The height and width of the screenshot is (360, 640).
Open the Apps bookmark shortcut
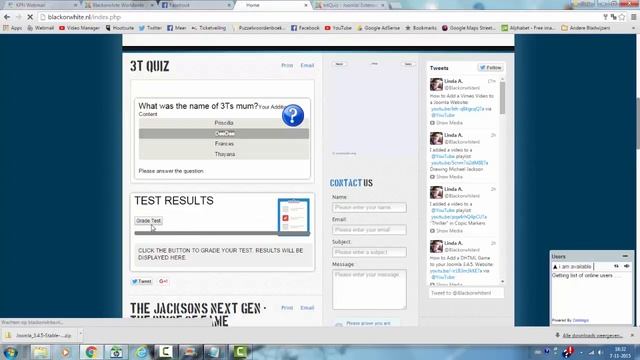13,28
